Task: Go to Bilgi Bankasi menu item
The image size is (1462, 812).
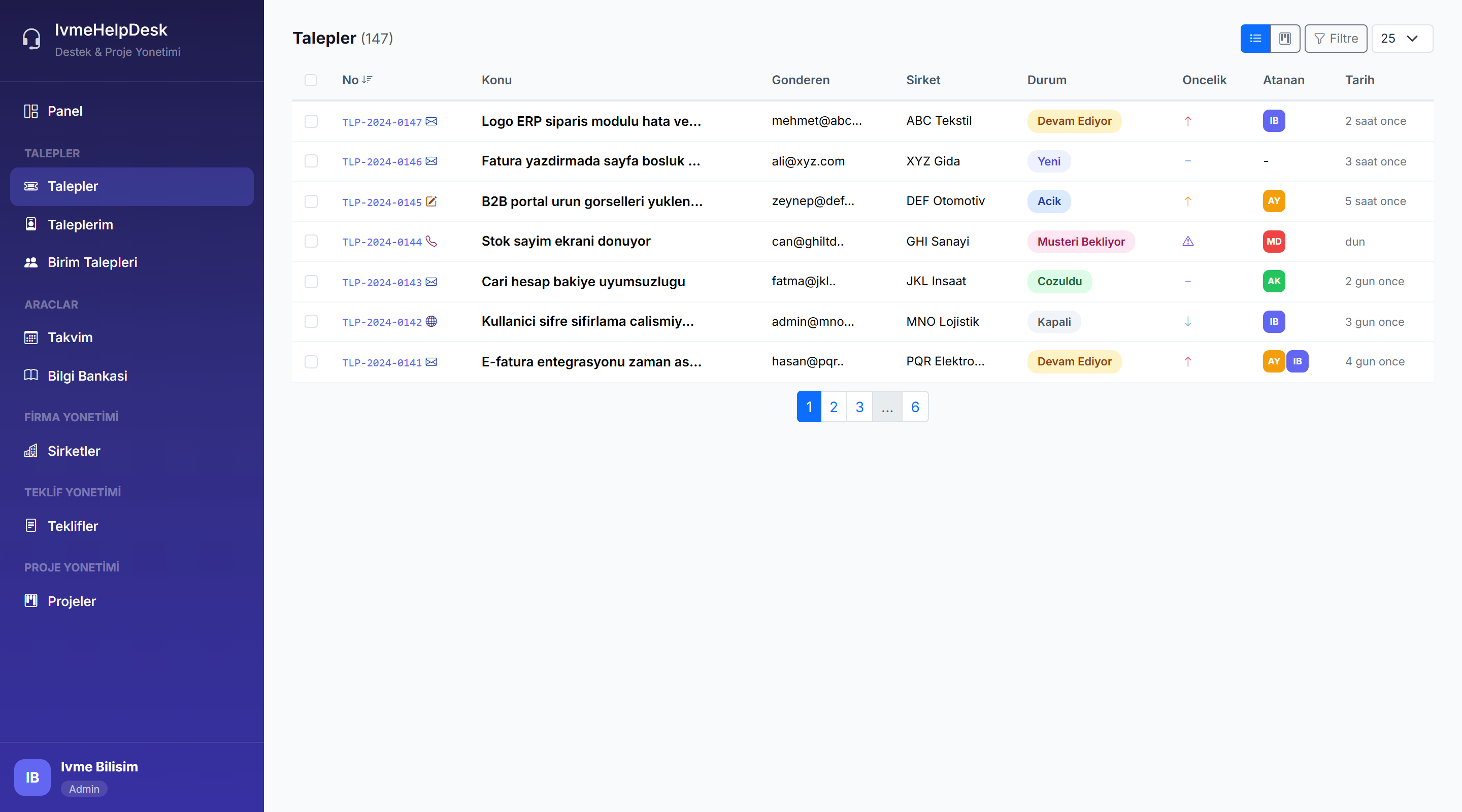Action: [x=87, y=376]
